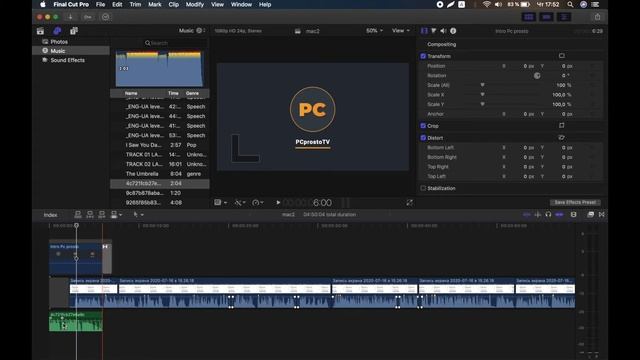Click the audio waveform preview thumbnail
640x360 pixels.
pos(160,68)
